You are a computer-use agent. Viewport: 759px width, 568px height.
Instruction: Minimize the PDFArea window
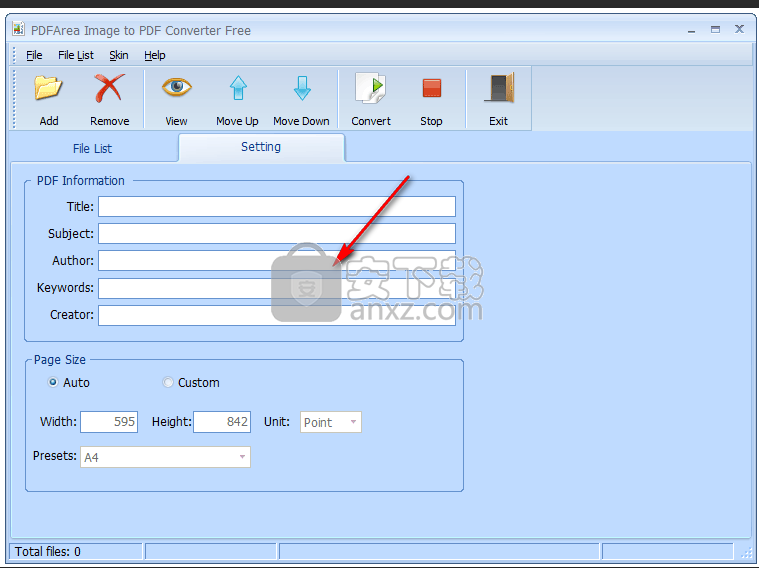pyautogui.click(x=691, y=30)
